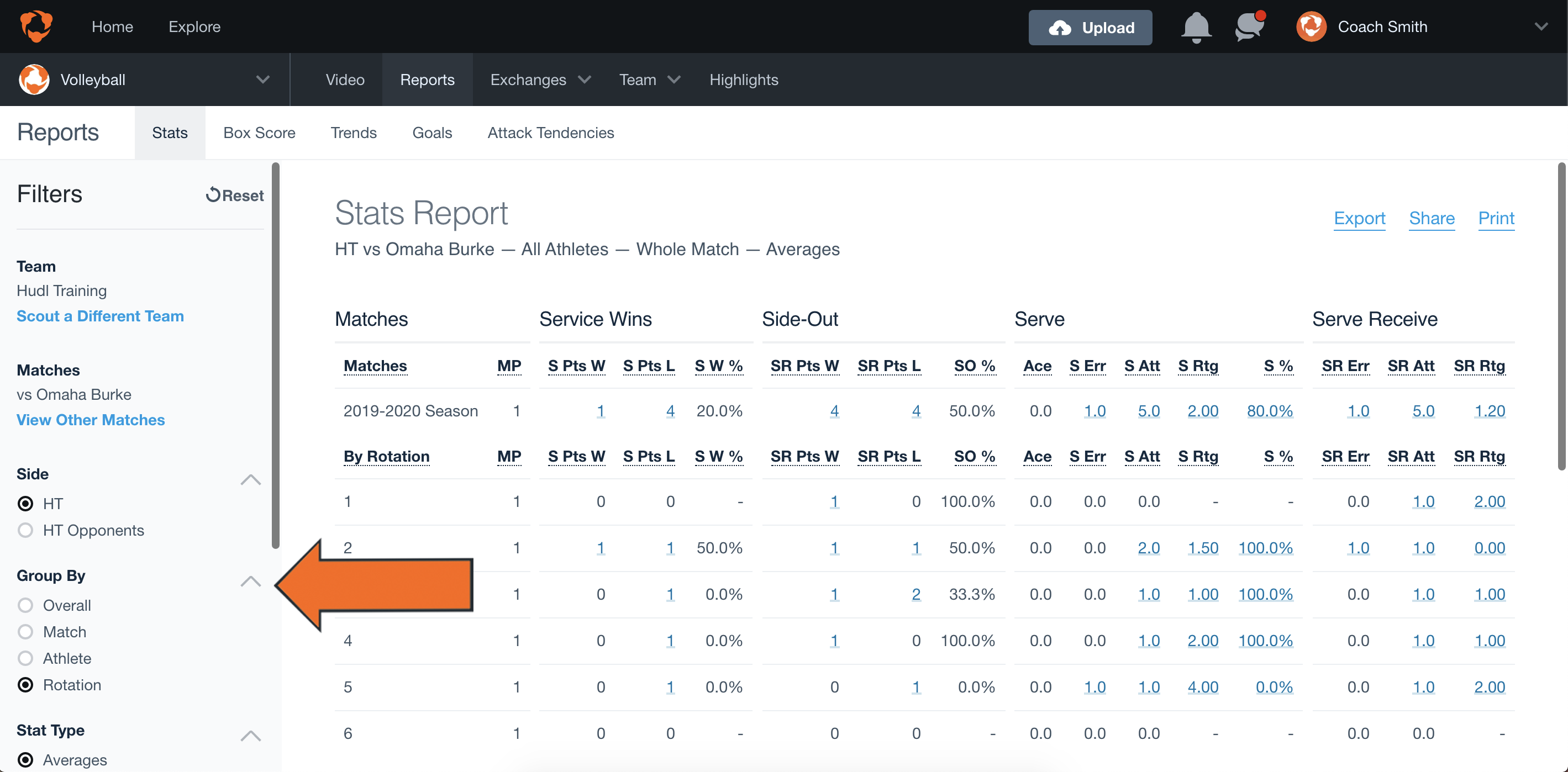Viewport: 1568px width, 772px height.
Task: Collapse the Group By section
Action: point(250,581)
